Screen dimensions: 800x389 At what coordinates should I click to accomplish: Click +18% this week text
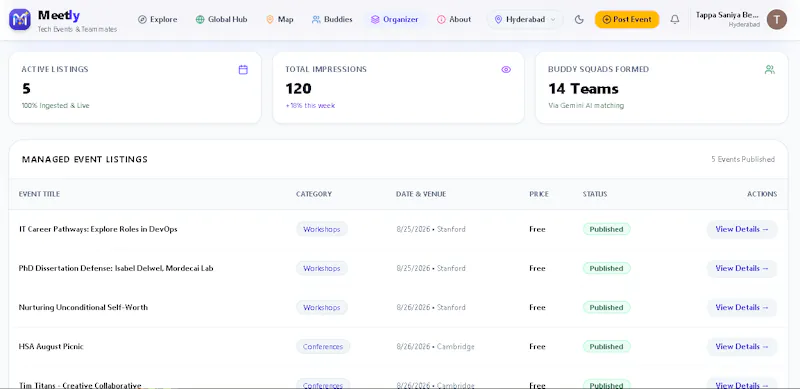[x=310, y=106]
